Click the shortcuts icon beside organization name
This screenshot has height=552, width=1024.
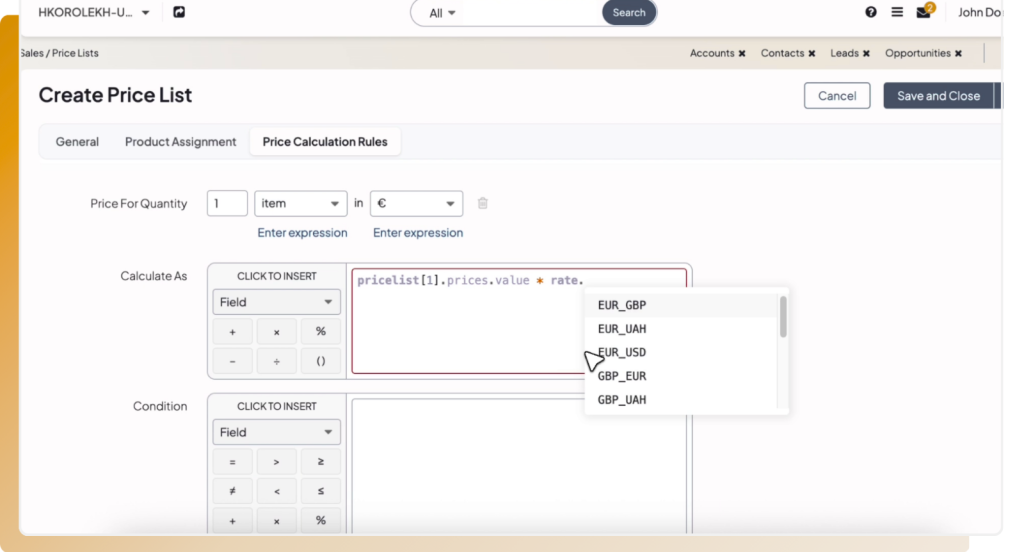[x=179, y=13]
